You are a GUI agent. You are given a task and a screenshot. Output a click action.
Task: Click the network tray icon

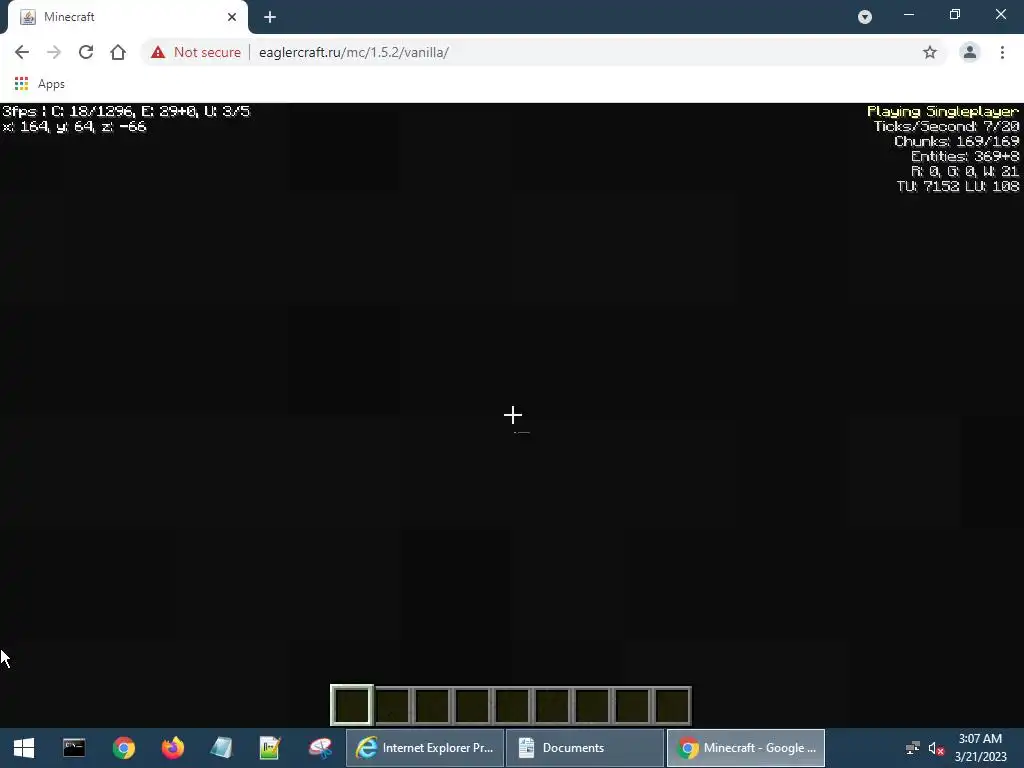(912, 748)
